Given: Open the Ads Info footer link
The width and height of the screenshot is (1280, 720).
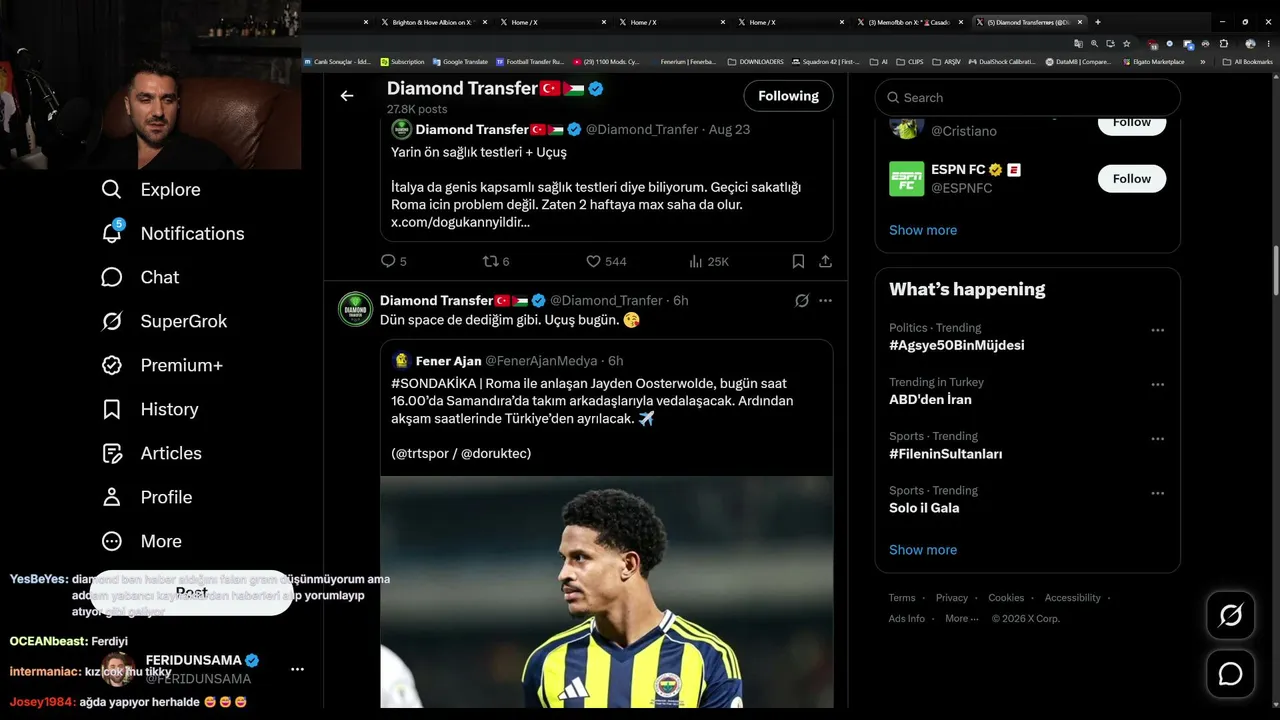Looking at the screenshot, I should pyautogui.click(x=907, y=618).
